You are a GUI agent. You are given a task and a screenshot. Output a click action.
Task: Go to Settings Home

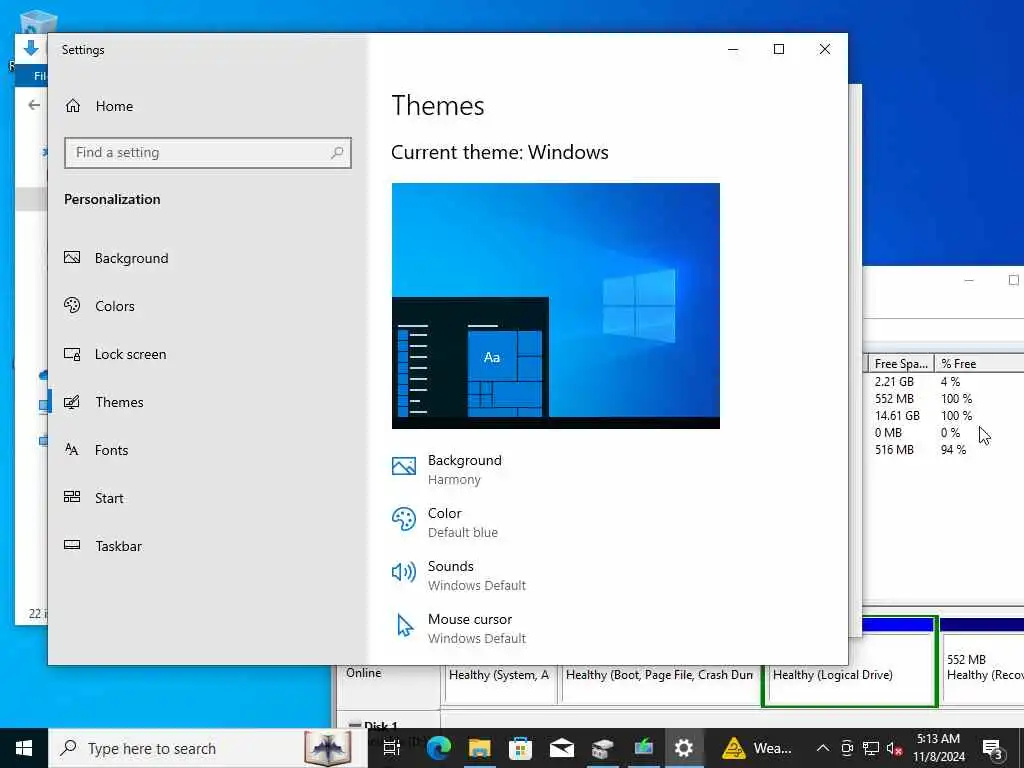99,106
